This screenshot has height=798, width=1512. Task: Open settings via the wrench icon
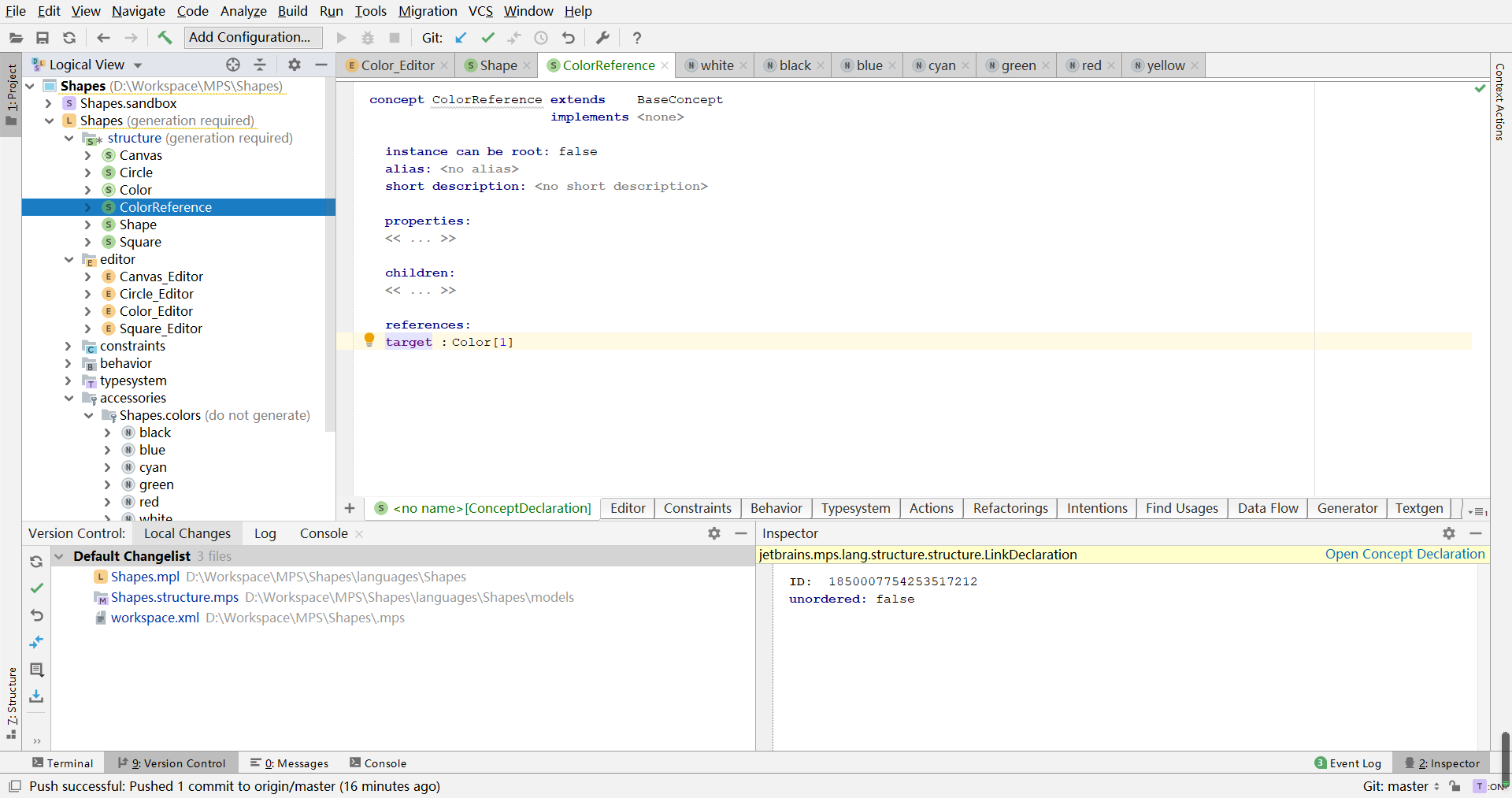pyautogui.click(x=602, y=37)
